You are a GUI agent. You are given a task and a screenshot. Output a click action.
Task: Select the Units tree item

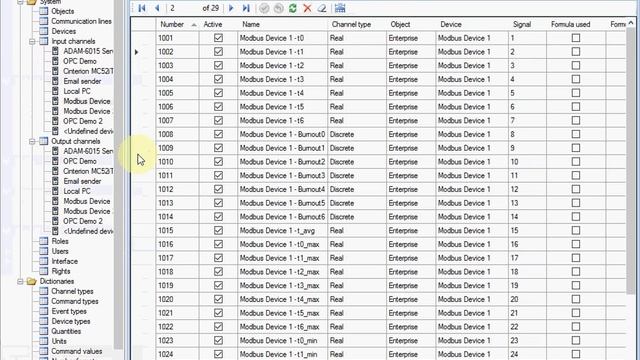click(59, 341)
